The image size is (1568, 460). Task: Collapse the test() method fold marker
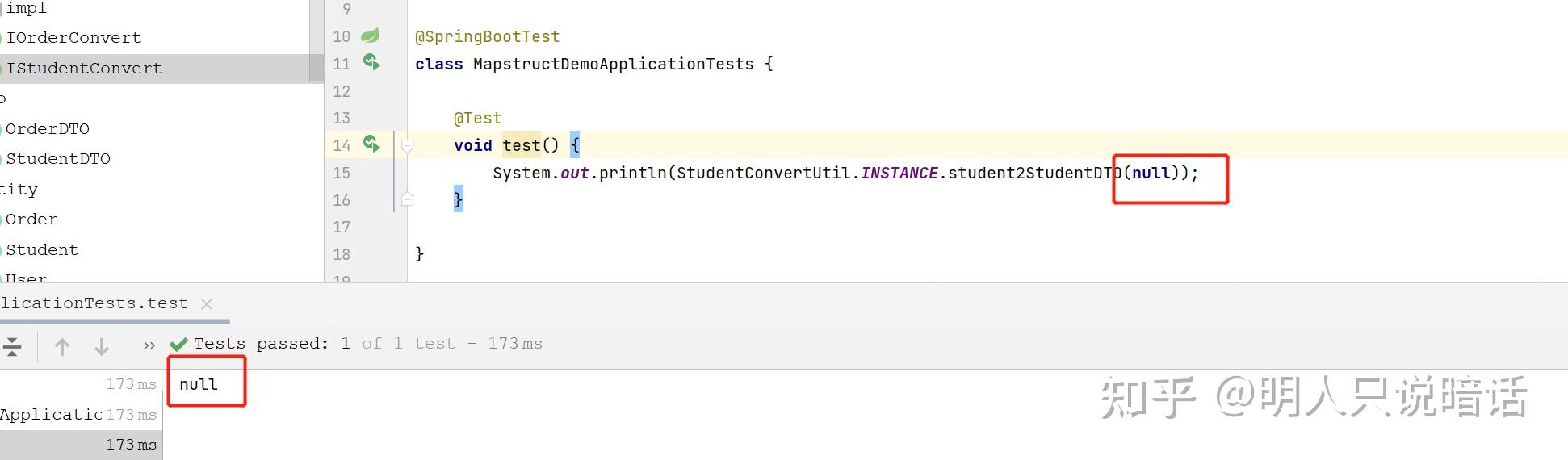[408, 146]
